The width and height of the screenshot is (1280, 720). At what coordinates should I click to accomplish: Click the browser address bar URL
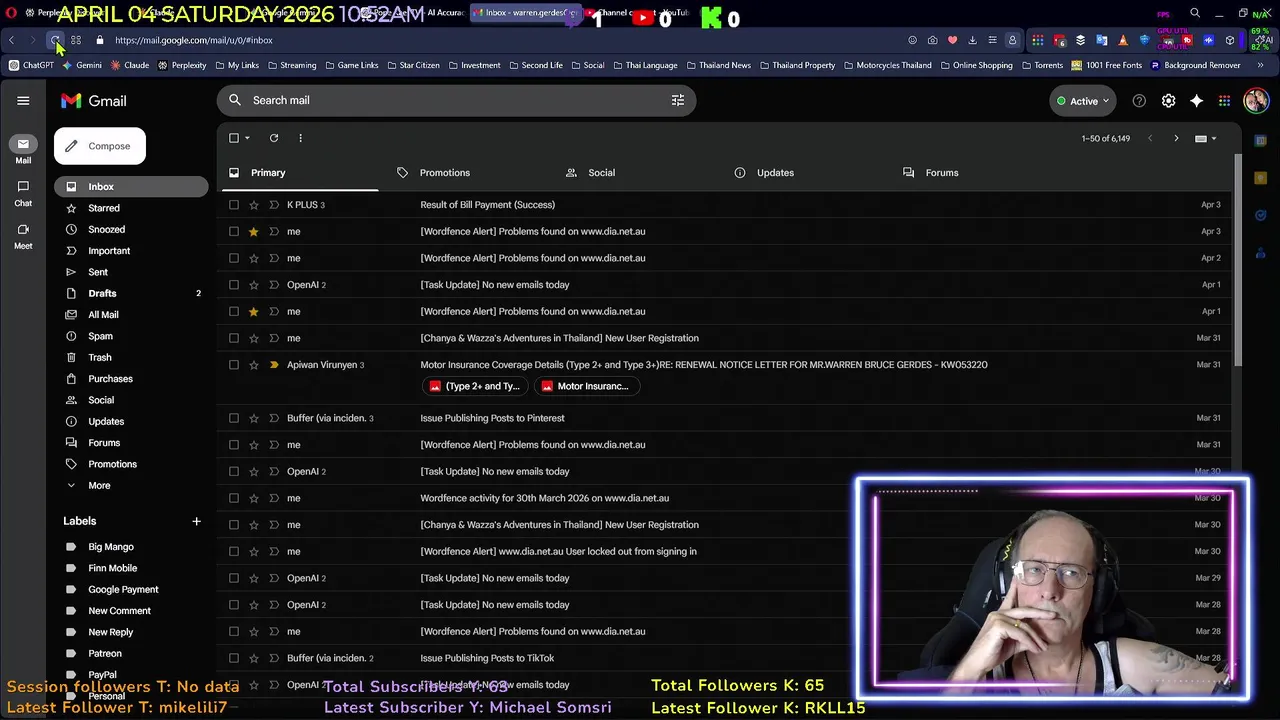tap(193, 40)
